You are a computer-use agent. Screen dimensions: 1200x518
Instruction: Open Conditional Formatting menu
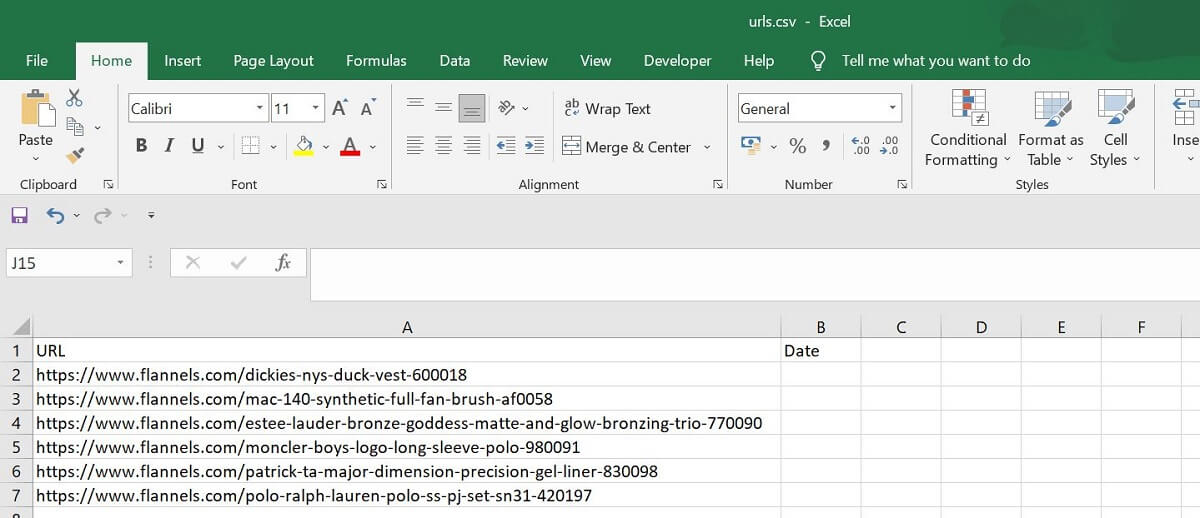point(968,128)
